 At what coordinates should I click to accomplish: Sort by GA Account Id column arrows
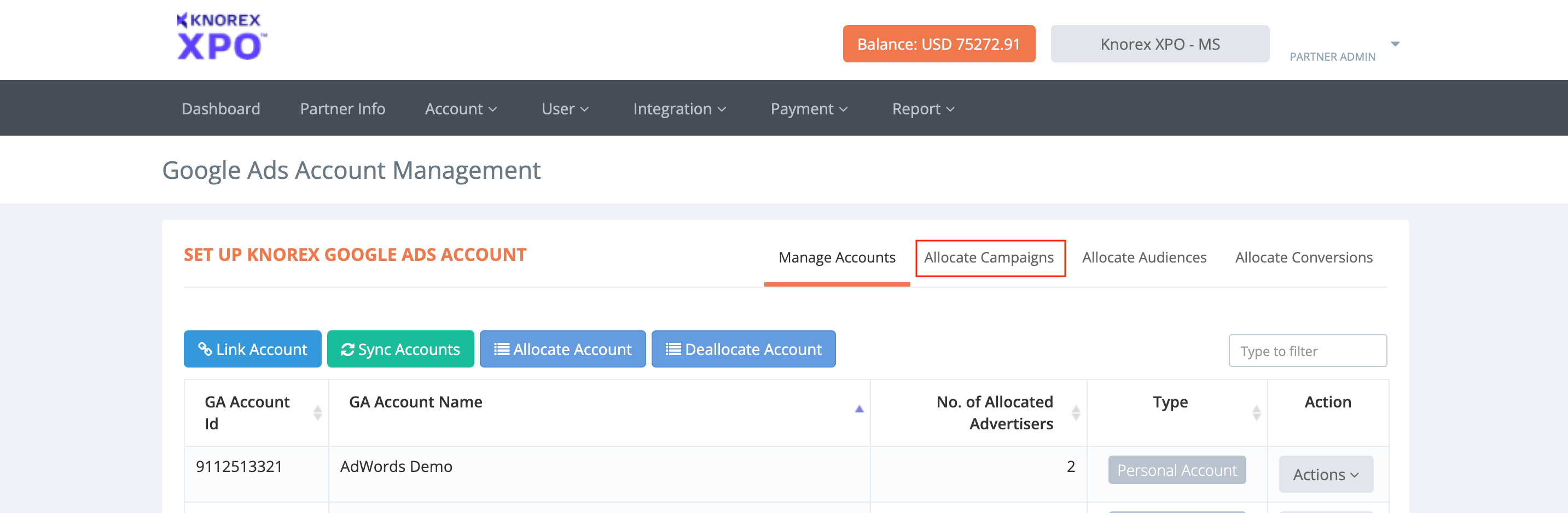(x=317, y=413)
